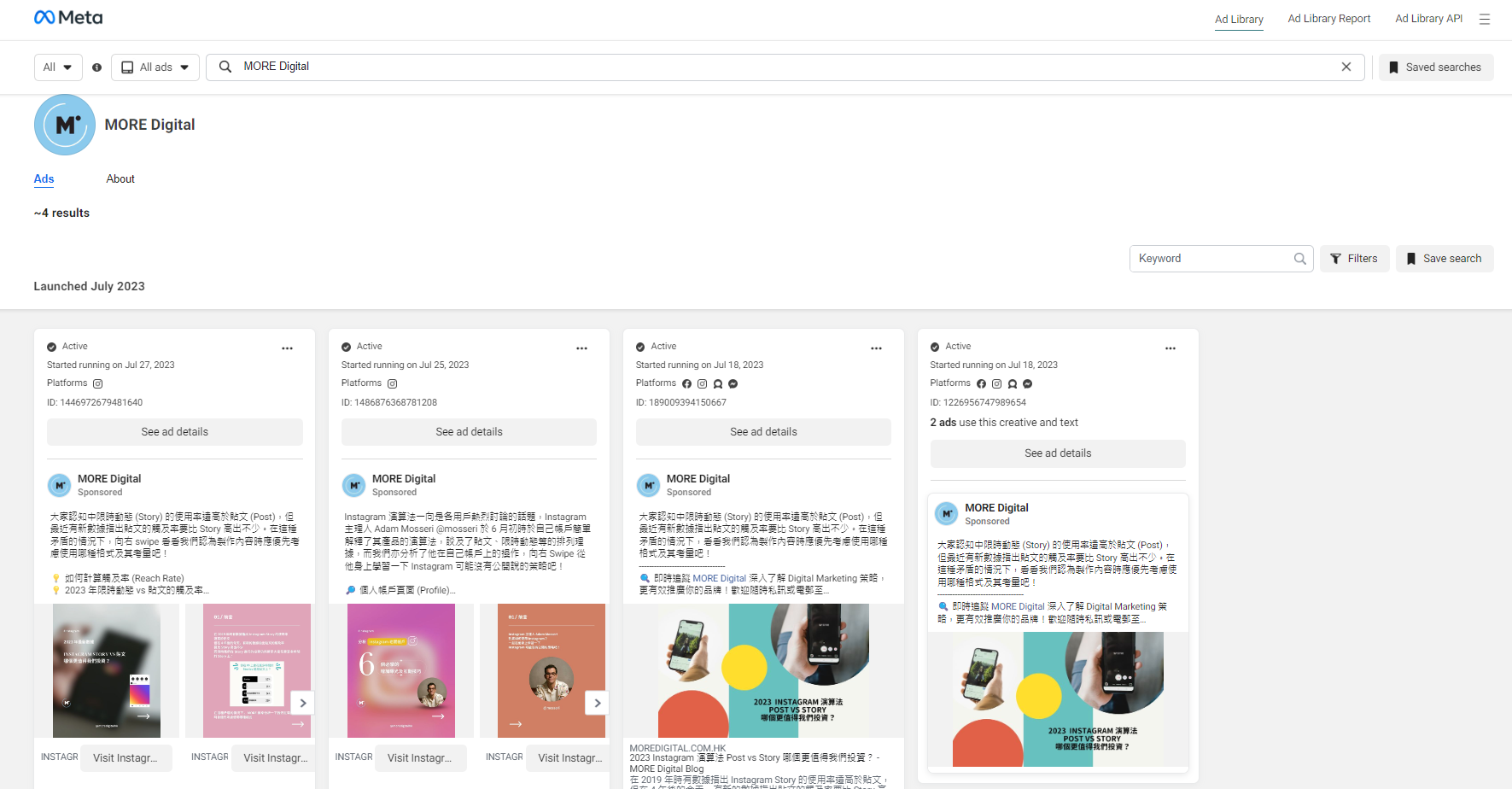
Task: Click 'Started running on Jul 25, 2023' text
Action: pos(406,365)
